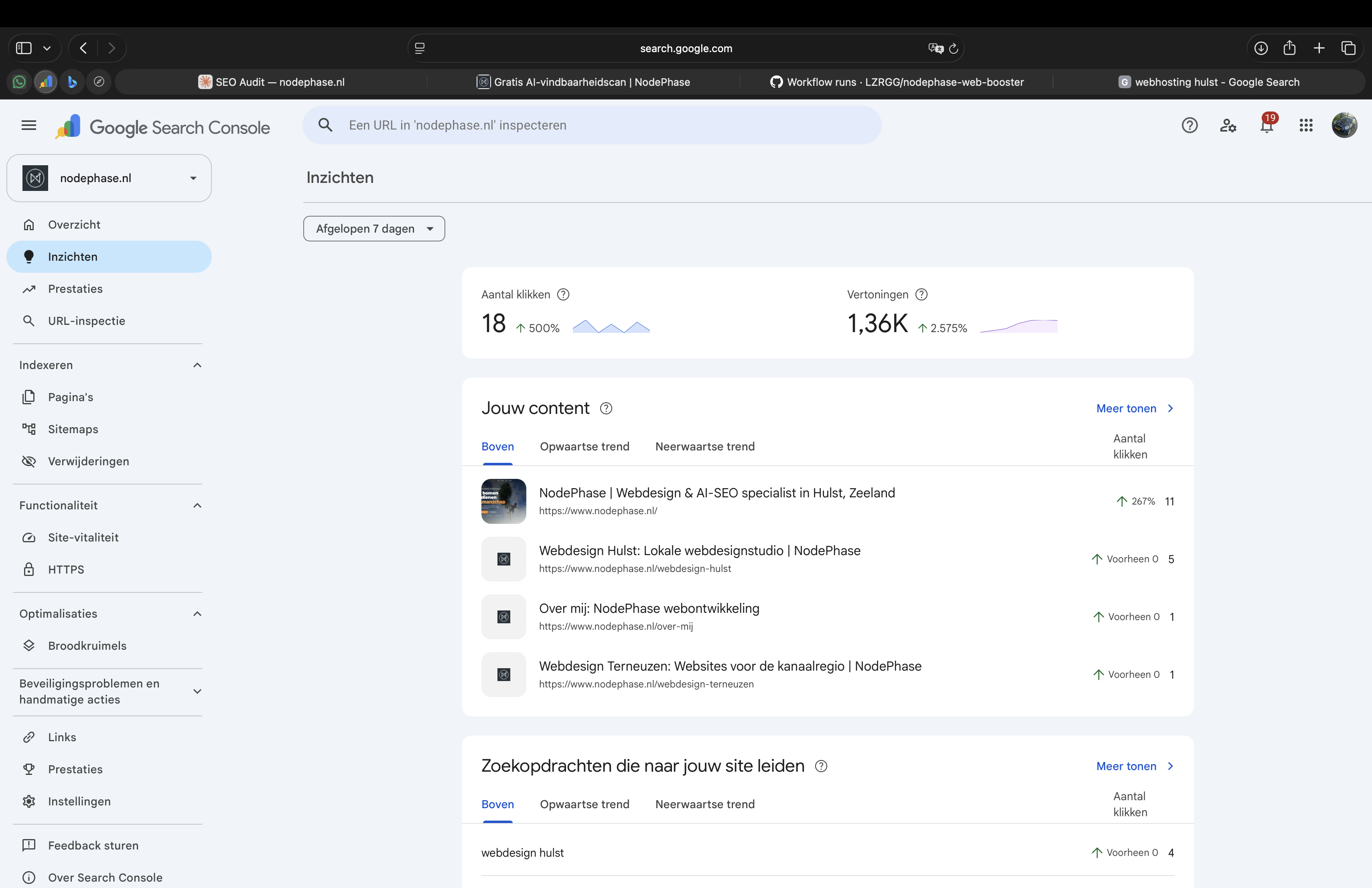Show Safari tab overview icon
Image resolution: width=1372 pixels, height=888 pixels.
(x=1348, y=48)
